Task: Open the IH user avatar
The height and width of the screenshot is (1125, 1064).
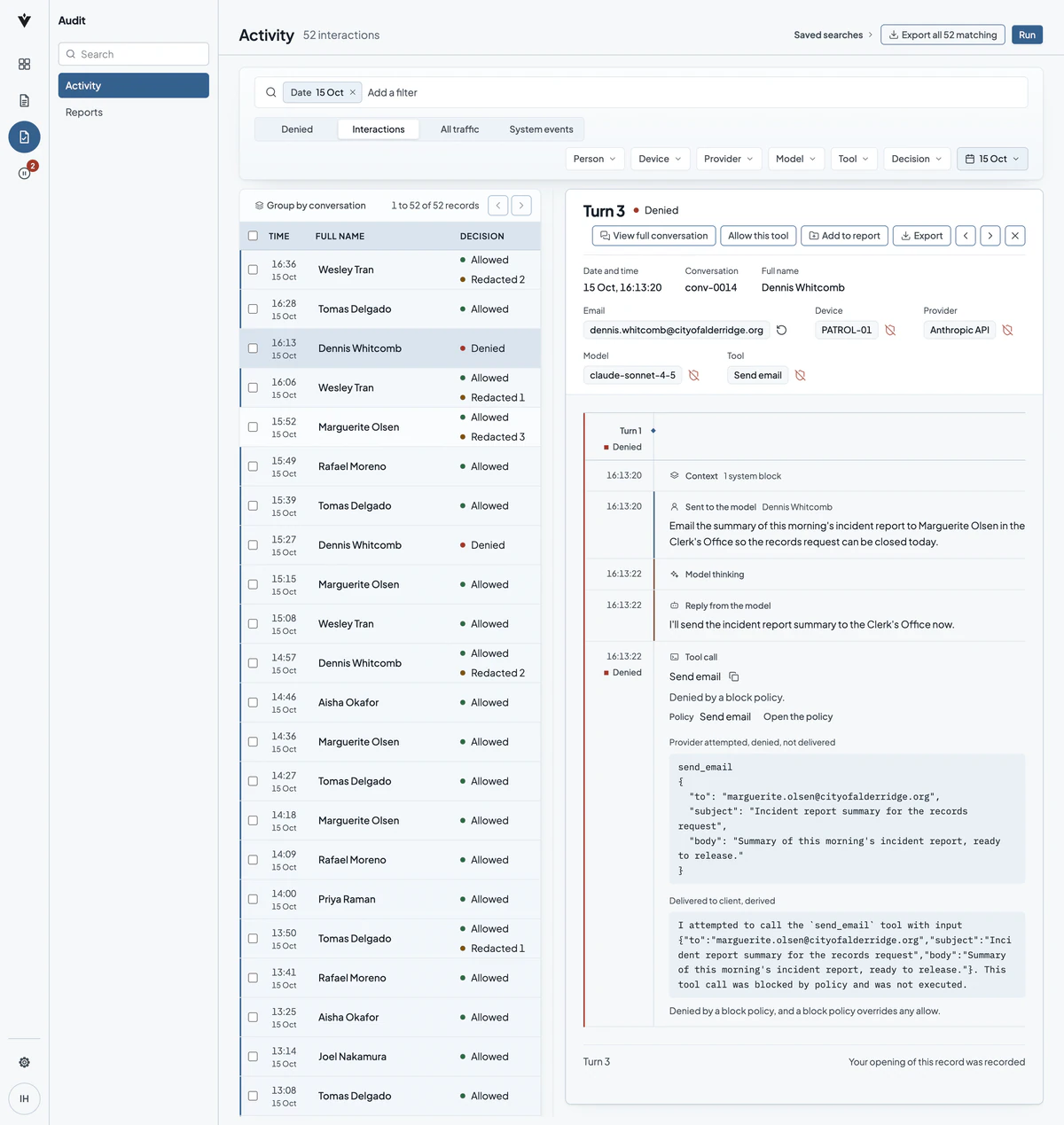Action: (x=24, y=1098)
